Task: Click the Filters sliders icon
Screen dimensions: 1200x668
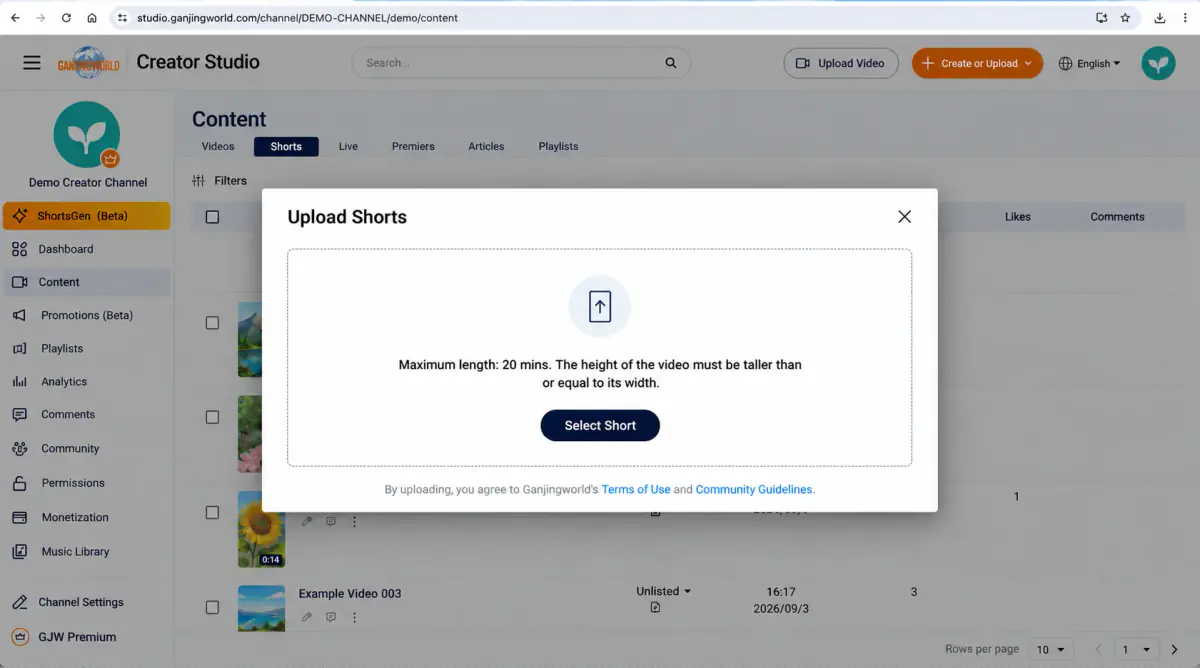Action: pyautogui.click(x=198, y=181)
